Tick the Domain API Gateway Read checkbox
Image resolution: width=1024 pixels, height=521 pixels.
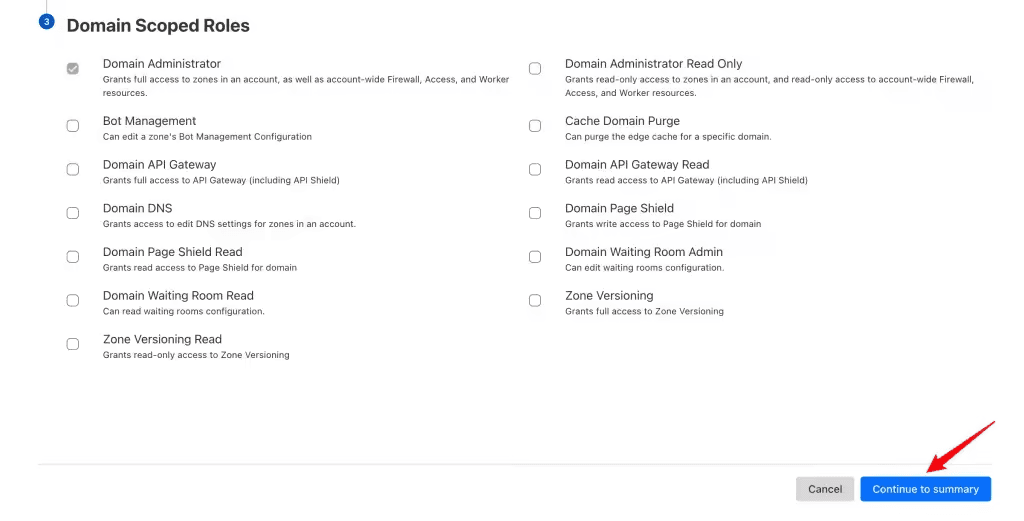535,169
